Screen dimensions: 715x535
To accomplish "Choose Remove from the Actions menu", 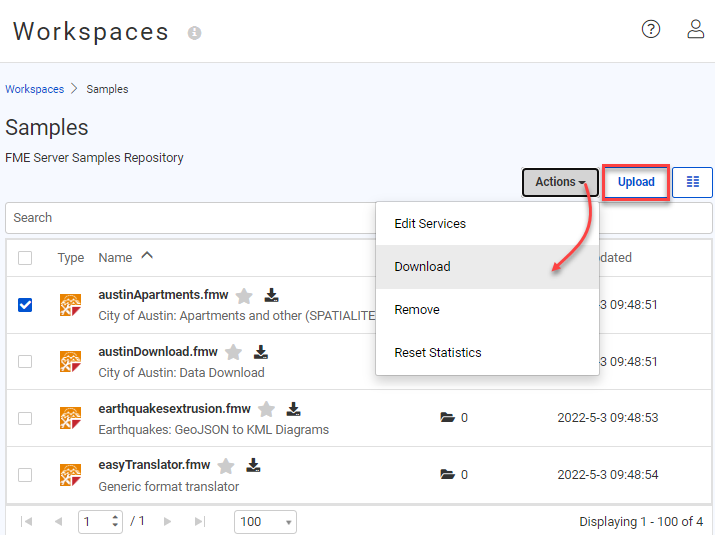I will (487, 309).
